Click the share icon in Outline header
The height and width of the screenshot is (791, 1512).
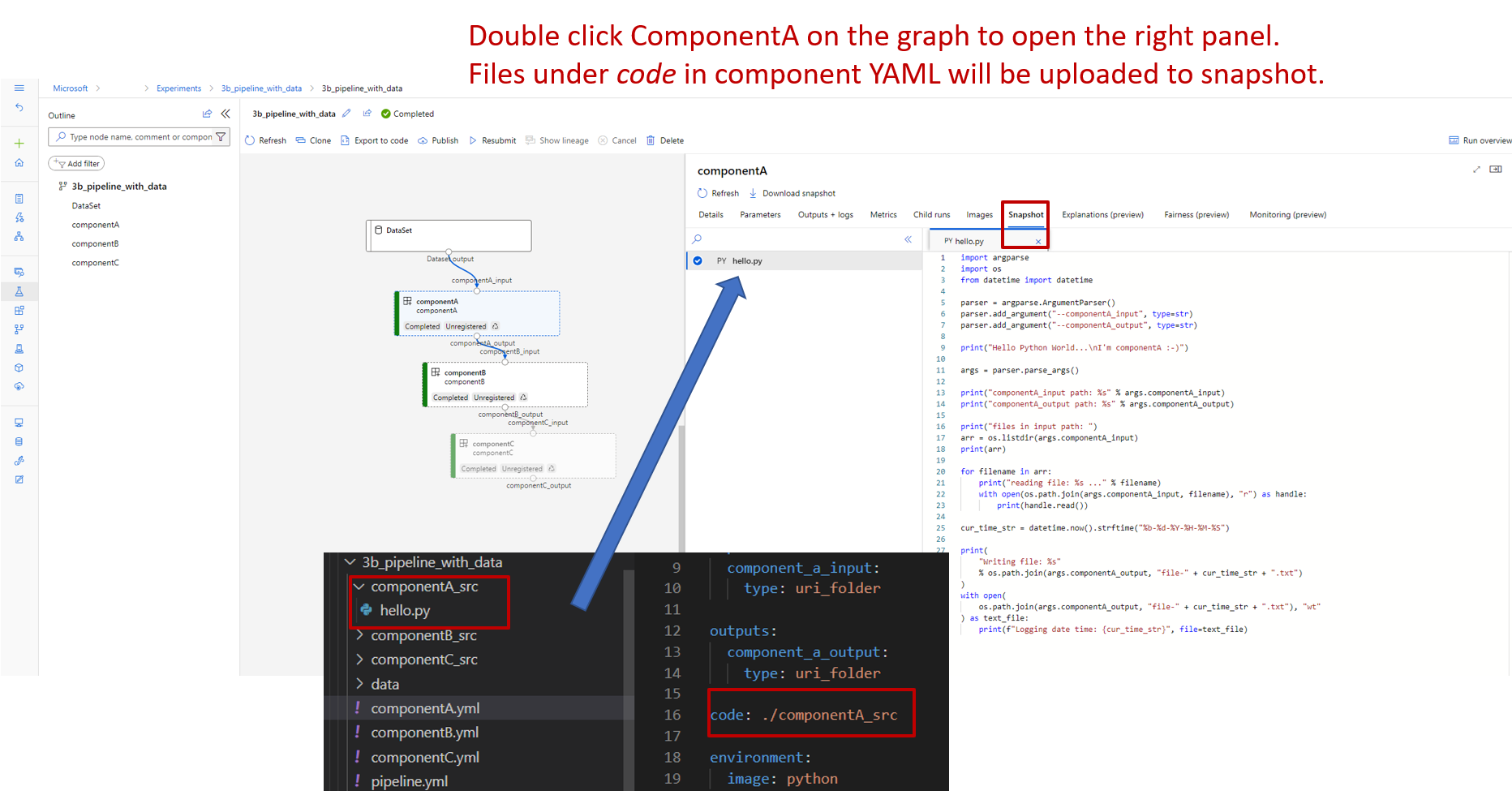pos(207,114)
